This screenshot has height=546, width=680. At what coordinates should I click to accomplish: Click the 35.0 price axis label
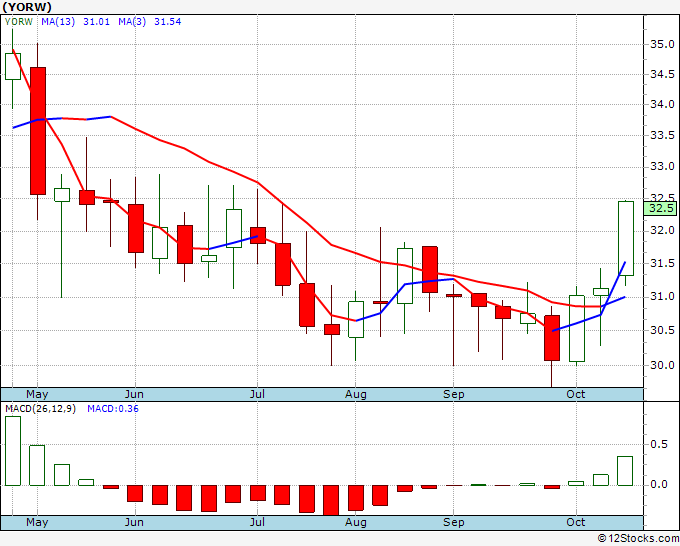coord(662,44)
